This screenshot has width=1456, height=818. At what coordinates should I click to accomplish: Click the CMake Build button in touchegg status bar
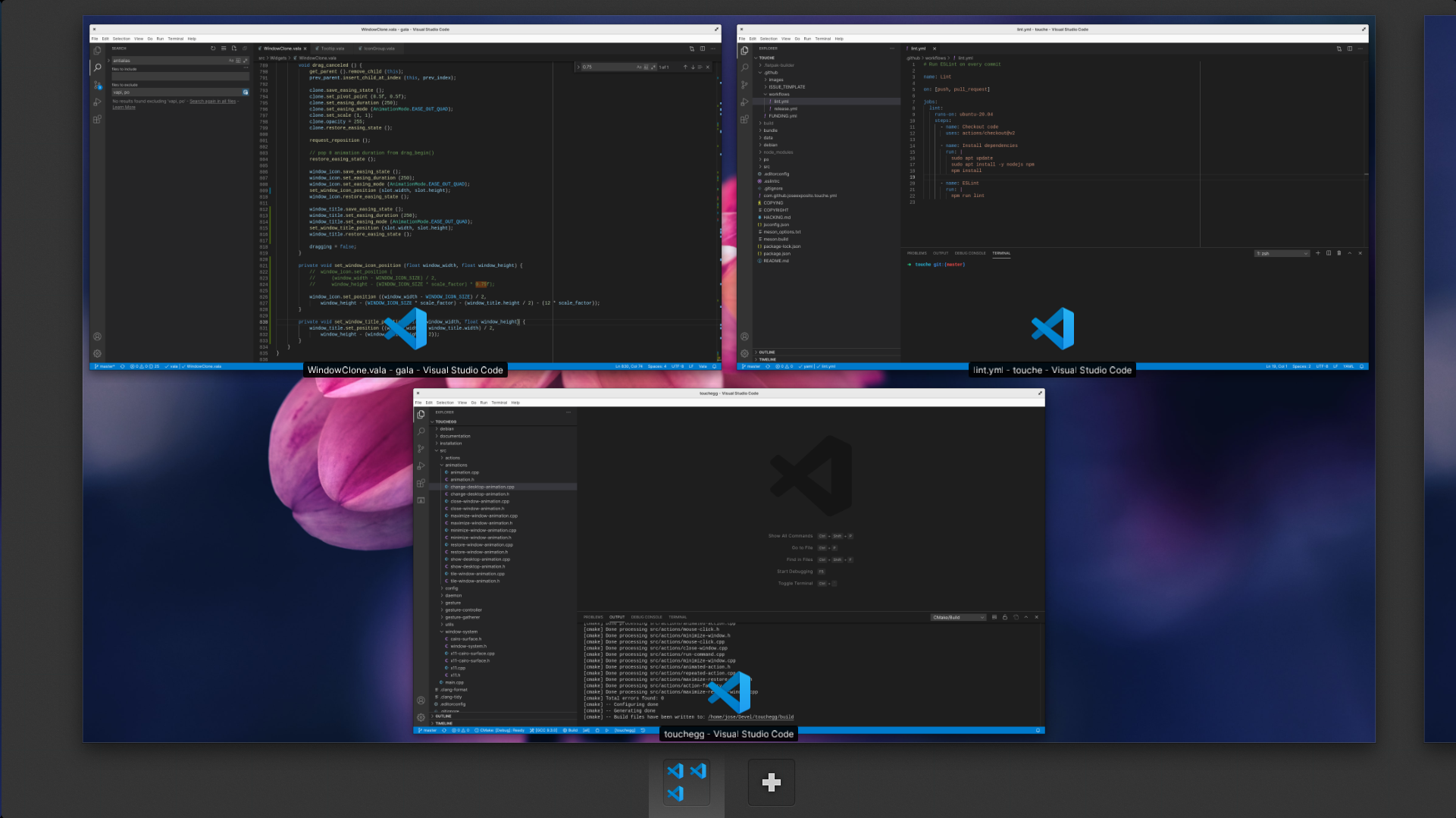coord(570,731)
